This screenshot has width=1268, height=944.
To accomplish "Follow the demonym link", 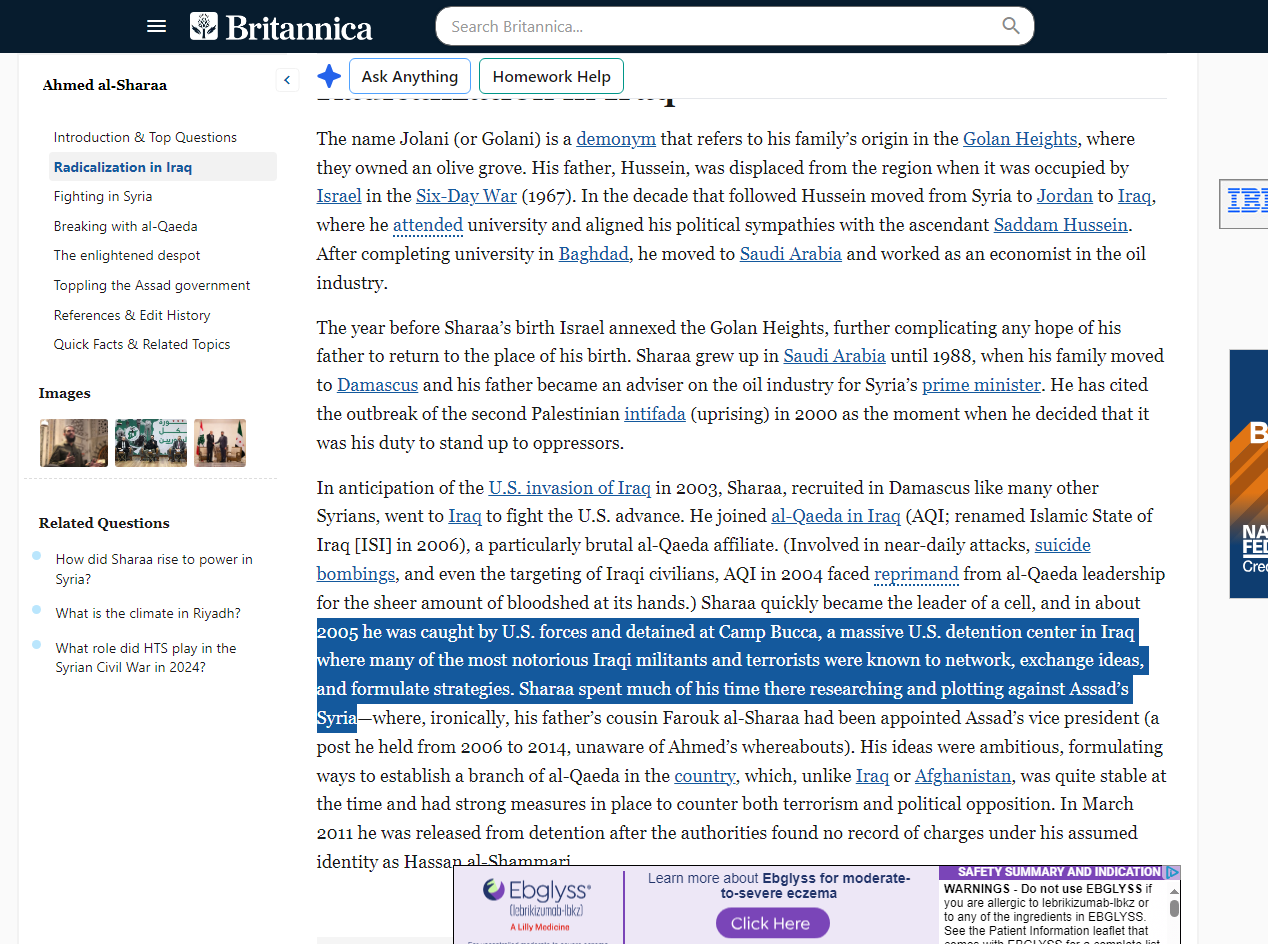I will coord(616,139).
